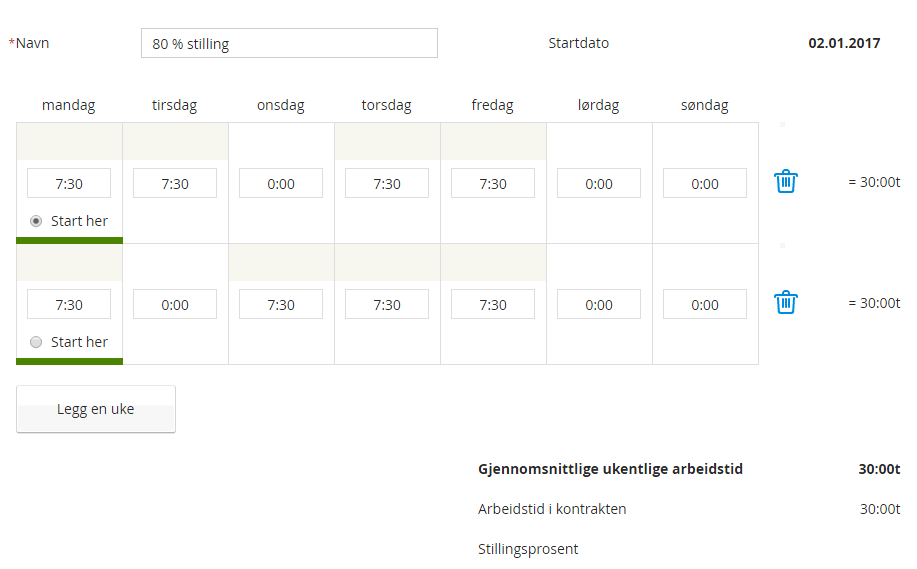Click first week's tirsdag hours field
917x569 pixels.
(x=175, y=184)
